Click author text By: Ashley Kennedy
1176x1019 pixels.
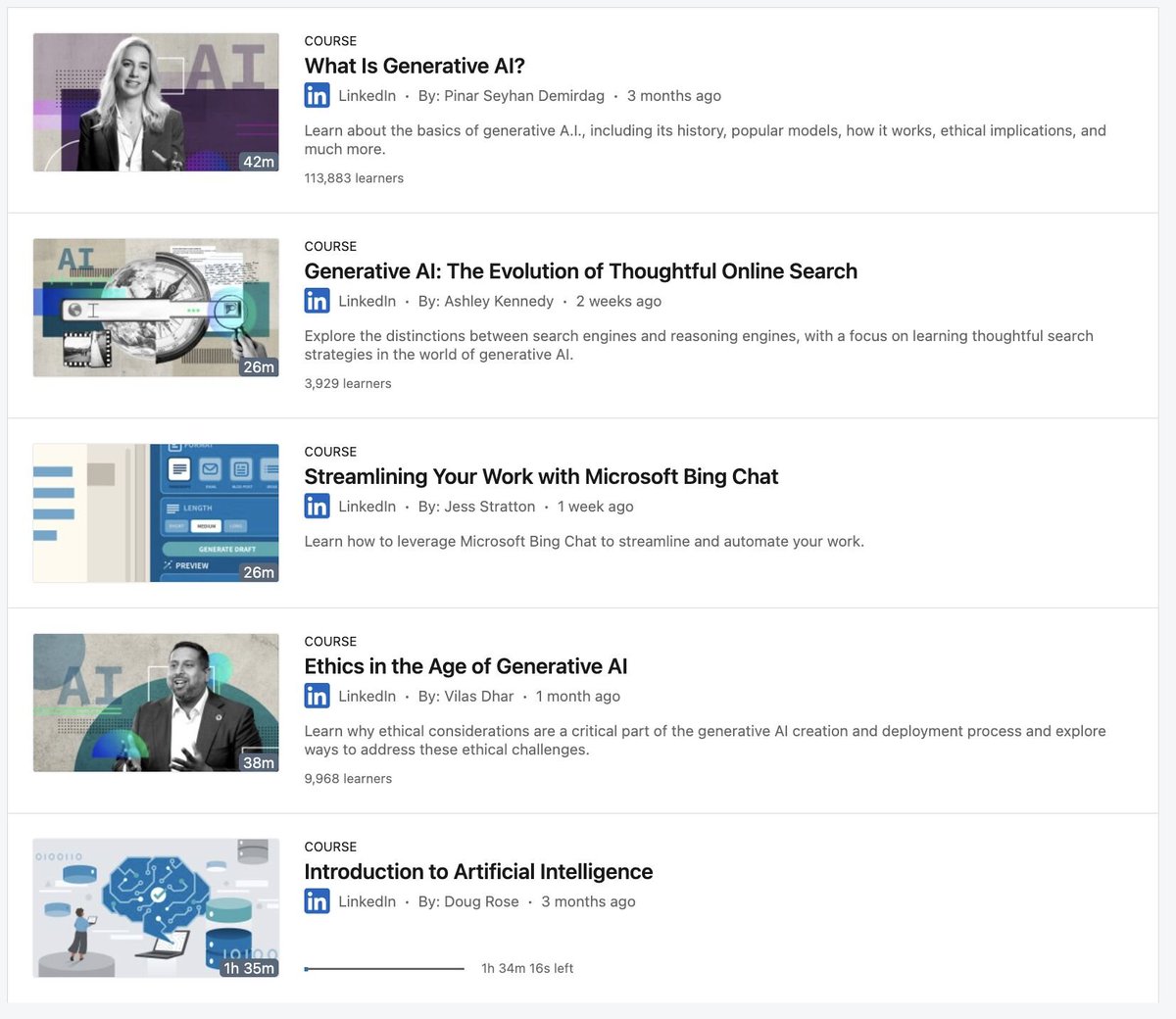coord(486,302)
